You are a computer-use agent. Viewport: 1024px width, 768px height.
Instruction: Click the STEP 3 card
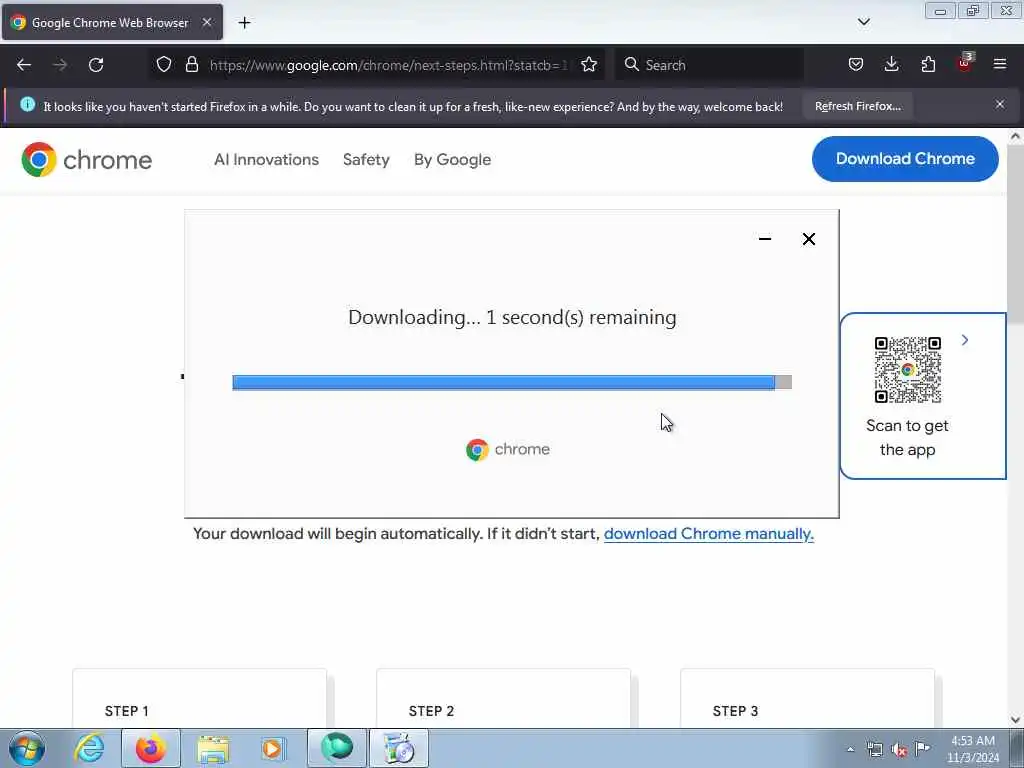pos(807,697)
